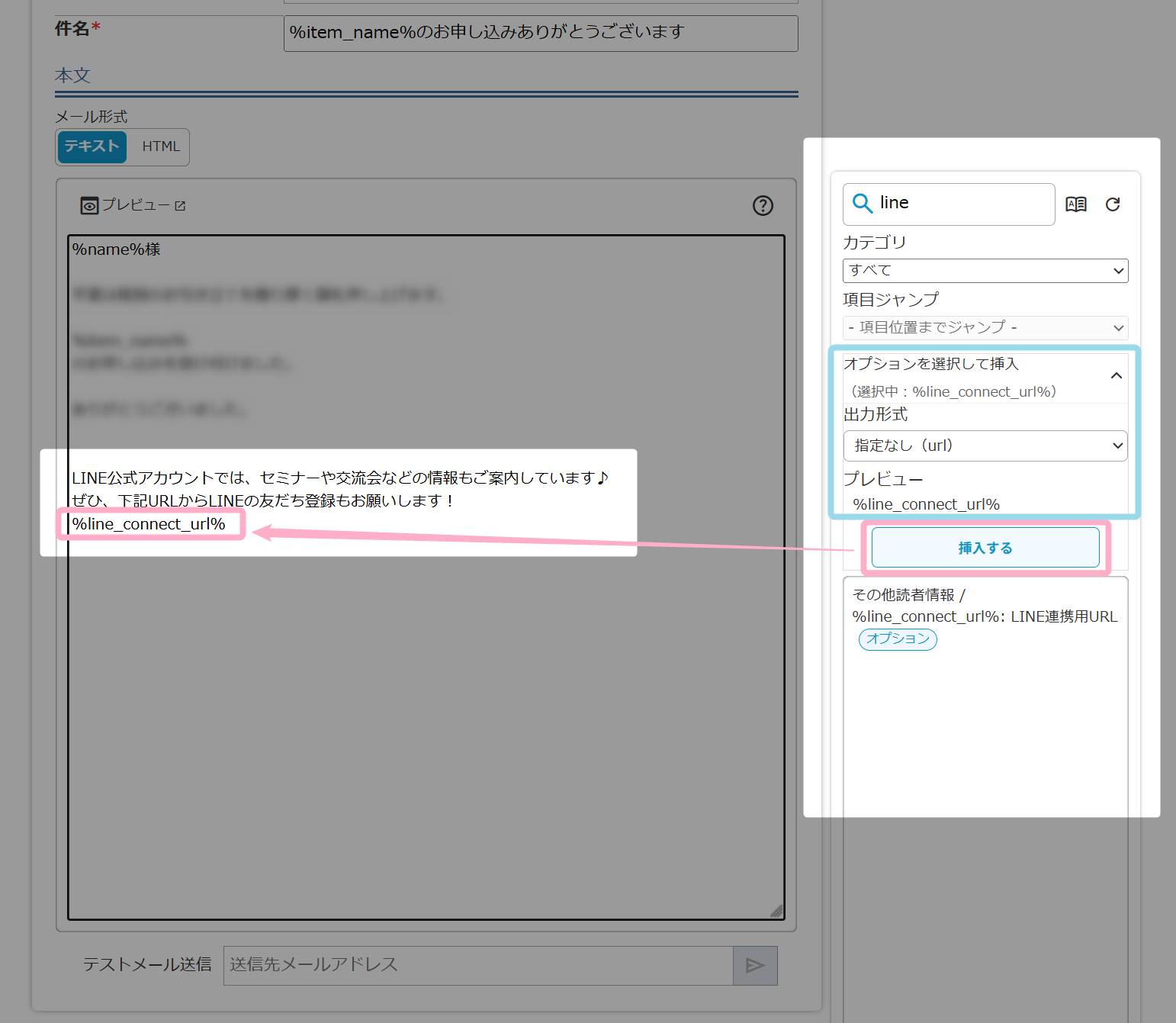Open the カテゴリ dropdown showing すべて
Image resolution: width=1176 pixels, height=1023 pixels.
[x=985, y=271]
